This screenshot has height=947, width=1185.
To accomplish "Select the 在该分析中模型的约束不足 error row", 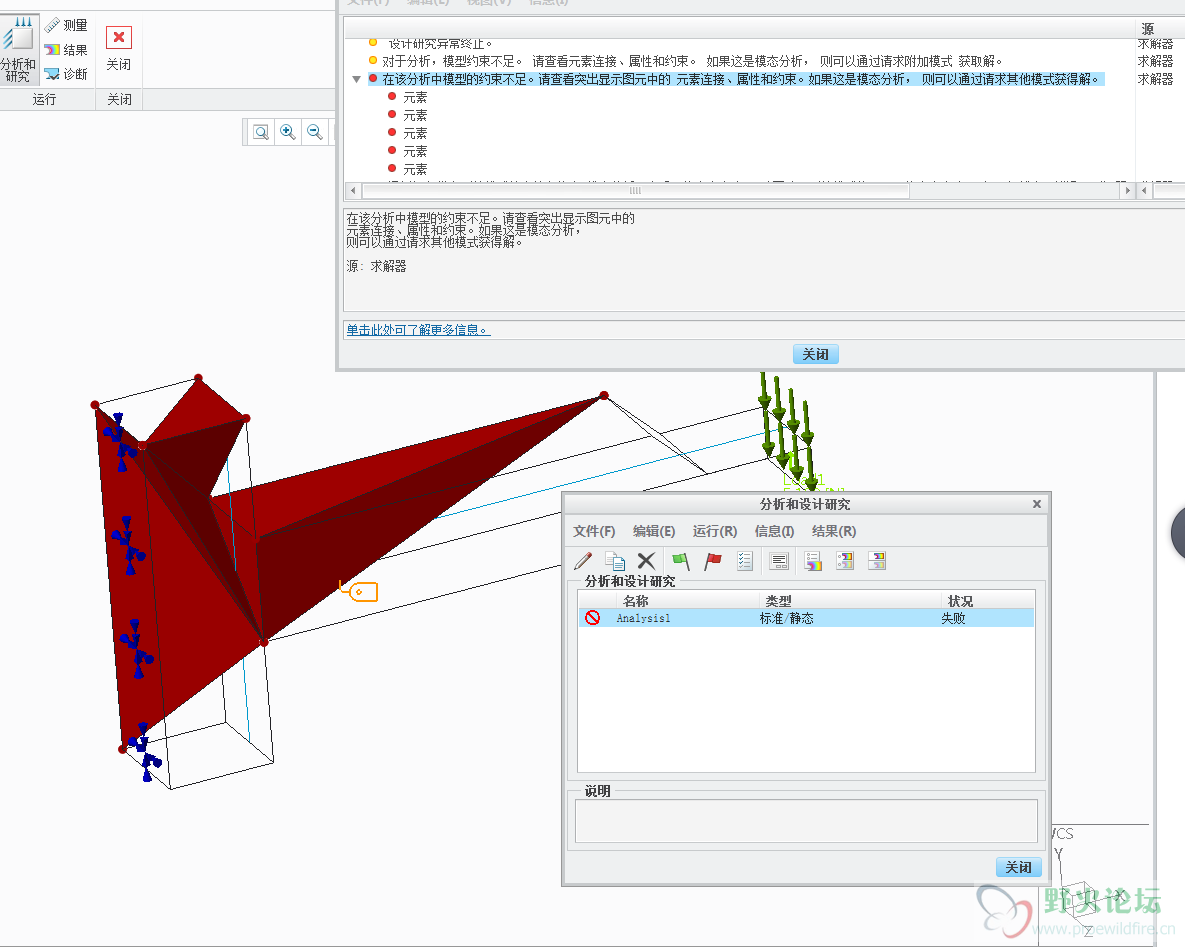I will [x=736, y=79].
